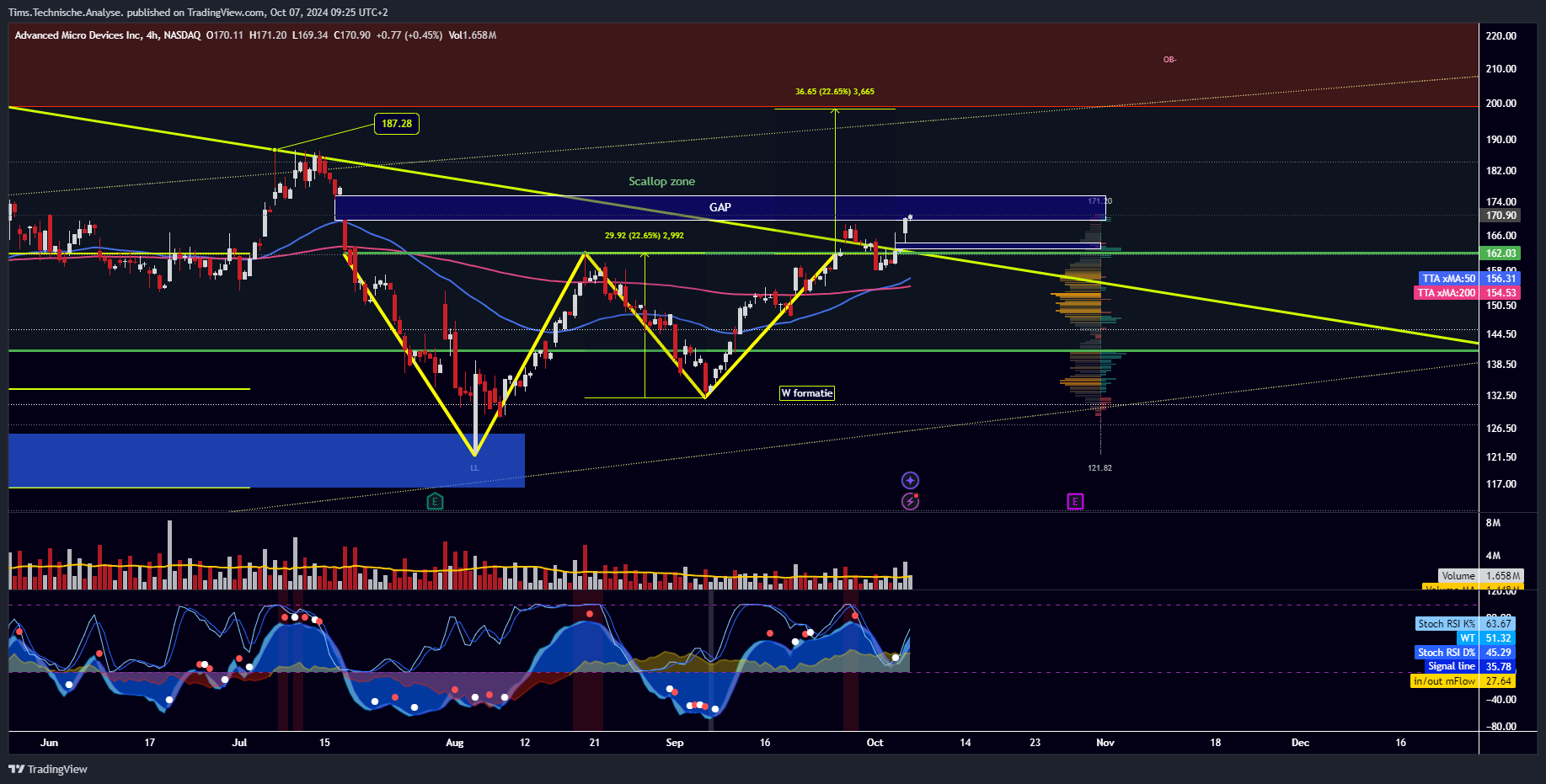Image resolution: width=1546 pixels, height=784 pixels.
Task: Select the TTA xMA:50 indicator label
Action: [1449, 279]
